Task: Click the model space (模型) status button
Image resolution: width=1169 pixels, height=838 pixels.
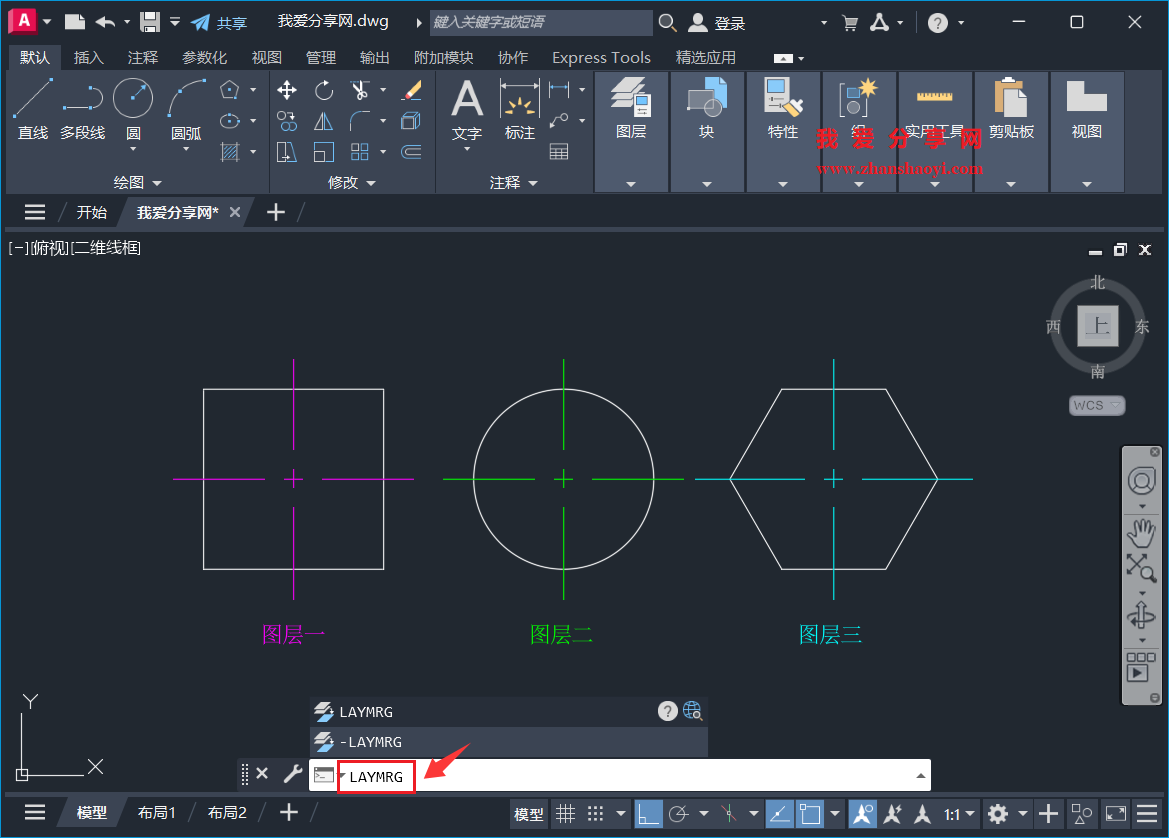Action: pos(529,814)
